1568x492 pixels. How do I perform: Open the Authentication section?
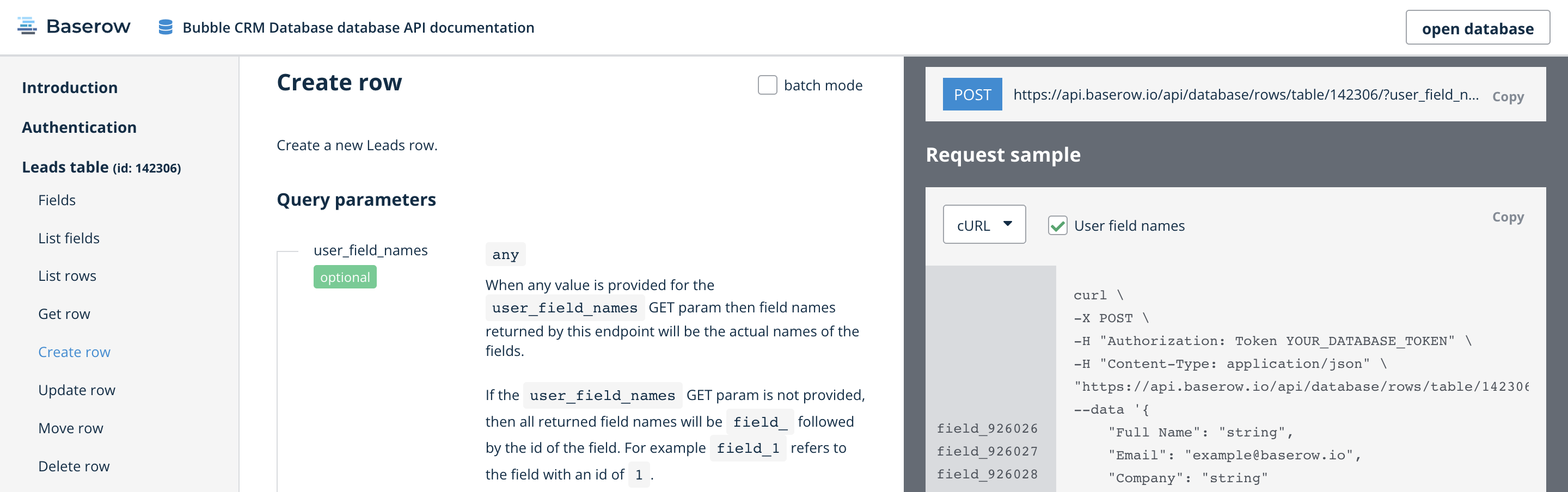point(79,127)
